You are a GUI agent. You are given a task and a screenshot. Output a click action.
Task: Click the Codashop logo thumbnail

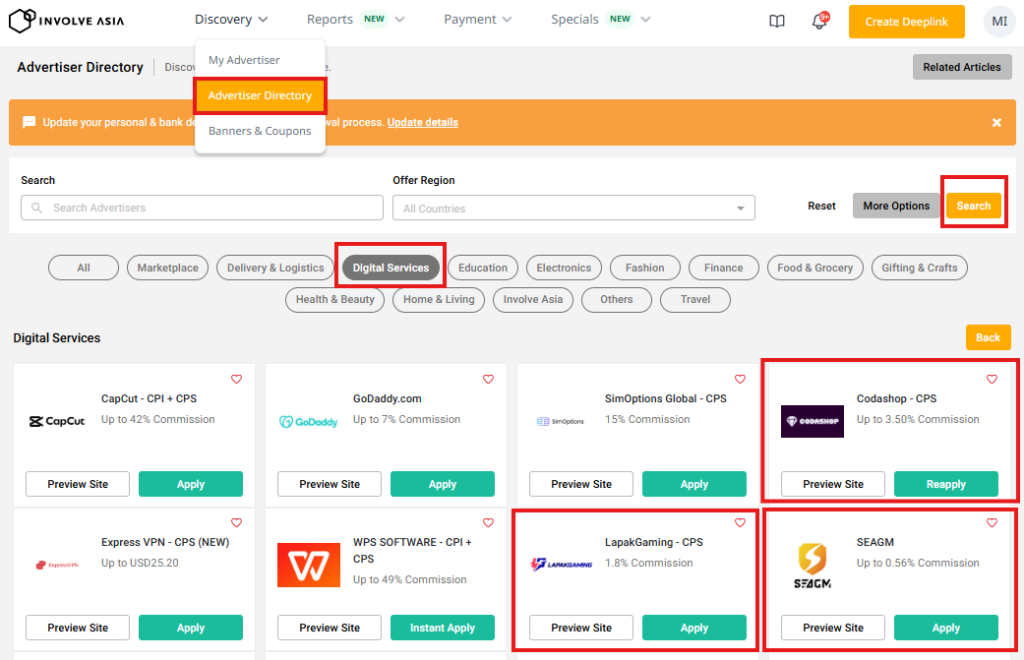tap(812, 421)
